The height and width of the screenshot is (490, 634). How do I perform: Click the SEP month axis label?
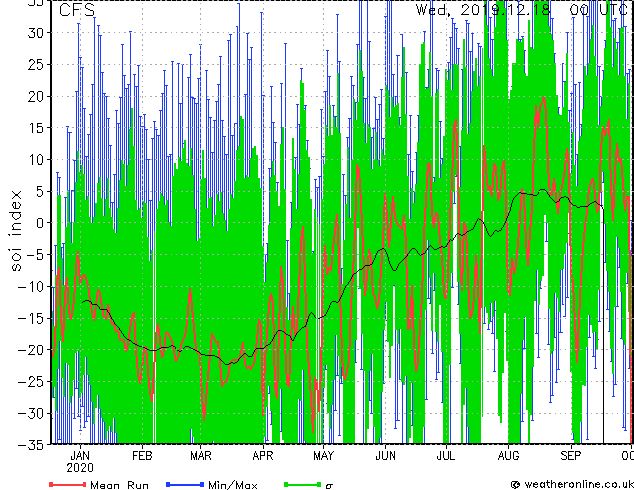[x=571, y=456]
